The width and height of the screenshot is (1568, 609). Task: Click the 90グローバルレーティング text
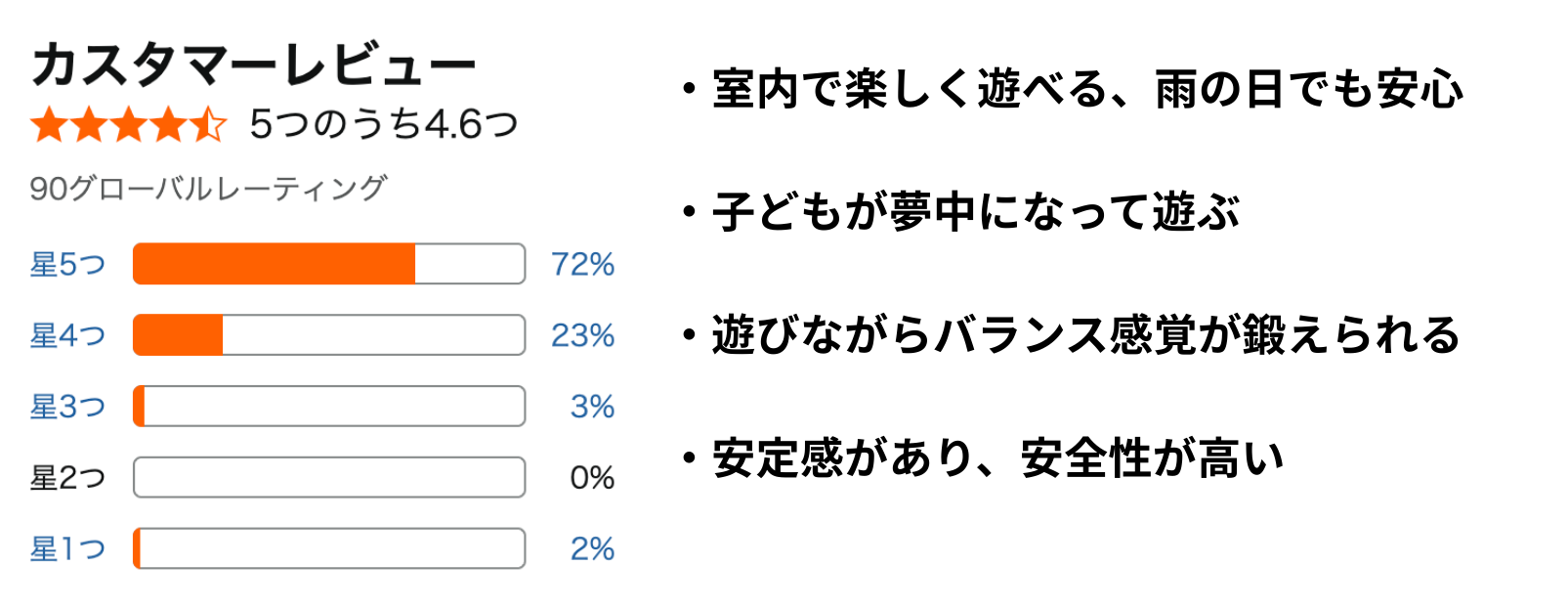pyautogui.click(x=208, y=188)
